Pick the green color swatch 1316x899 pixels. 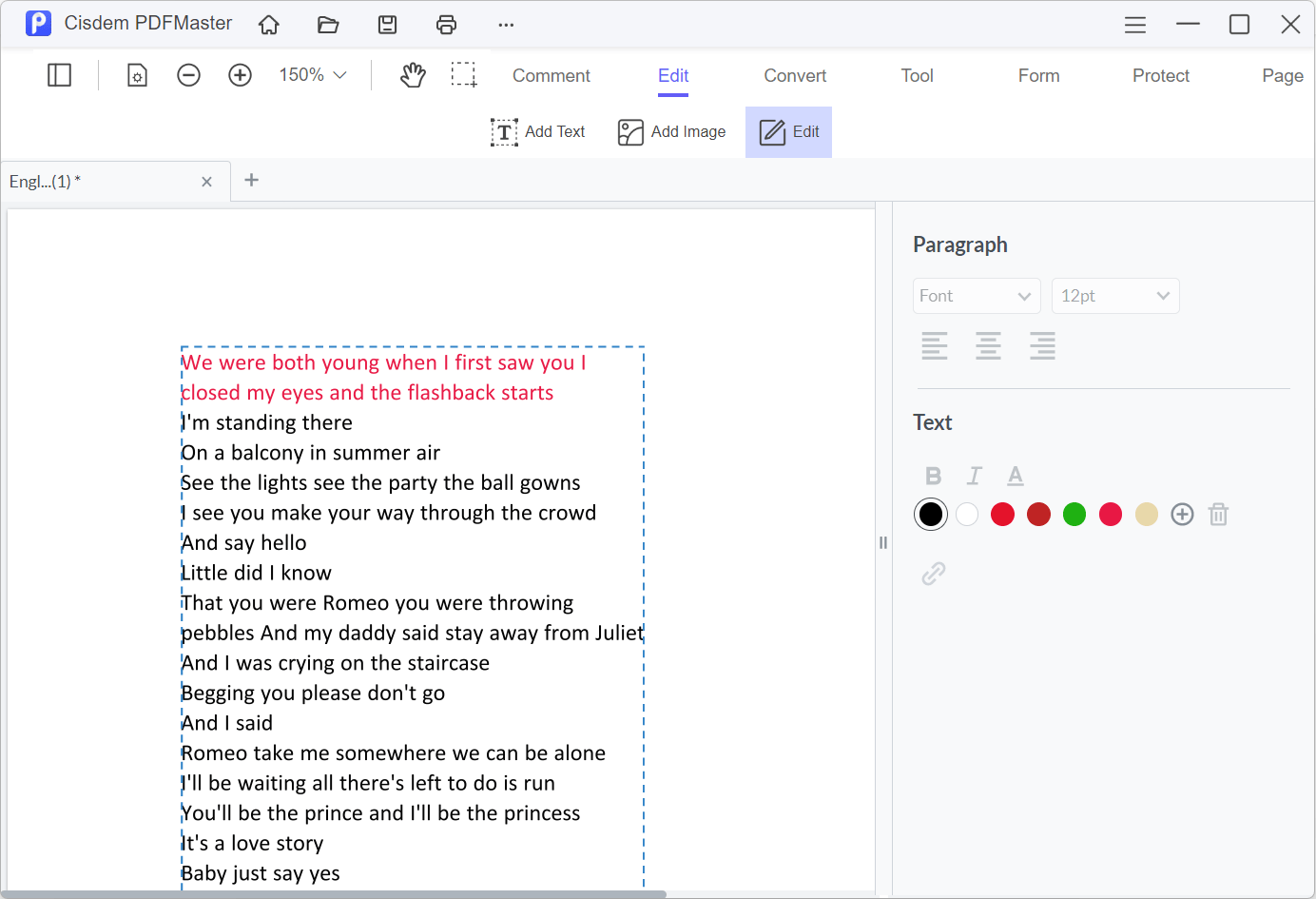[x=1074, y=515]
